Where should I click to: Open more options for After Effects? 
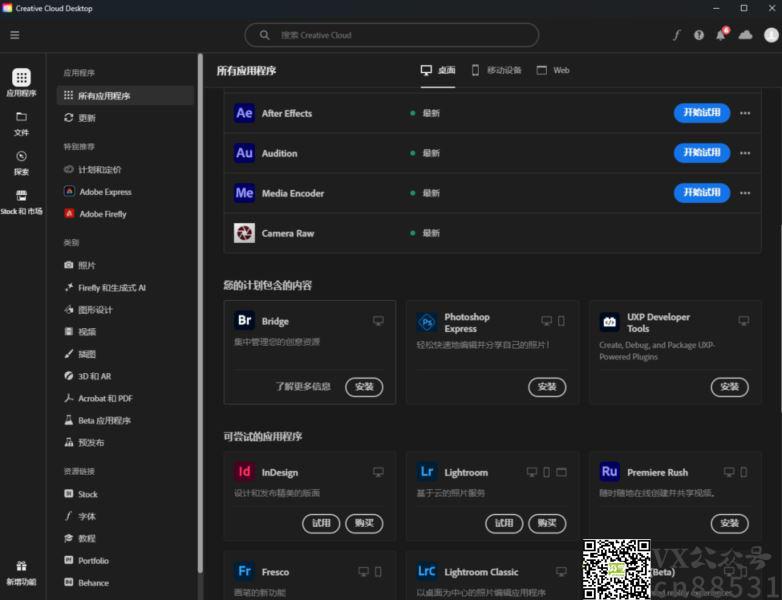click(x=745, y=113)
